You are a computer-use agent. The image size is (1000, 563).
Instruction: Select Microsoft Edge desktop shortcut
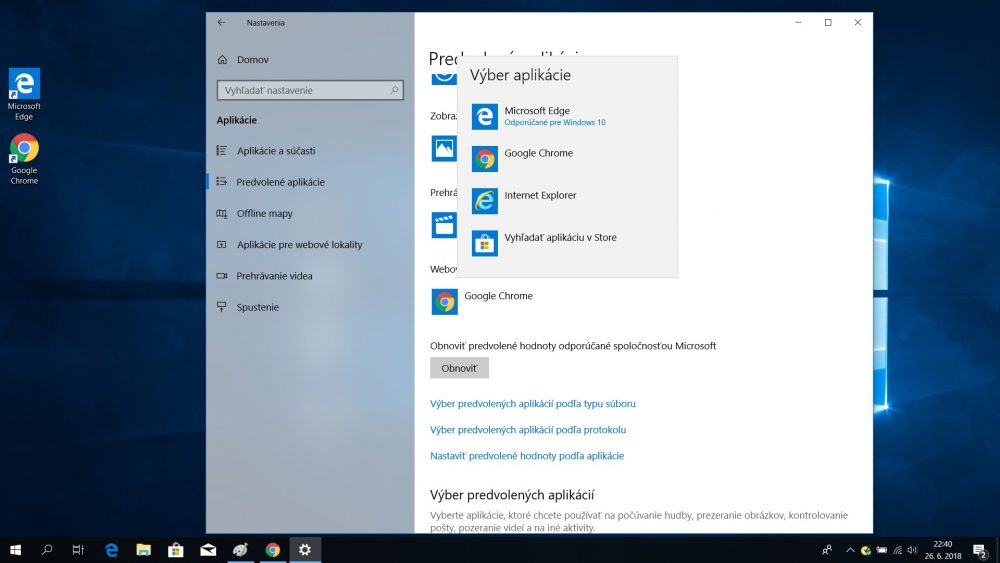pyautogui.click(x=24, y=94)
